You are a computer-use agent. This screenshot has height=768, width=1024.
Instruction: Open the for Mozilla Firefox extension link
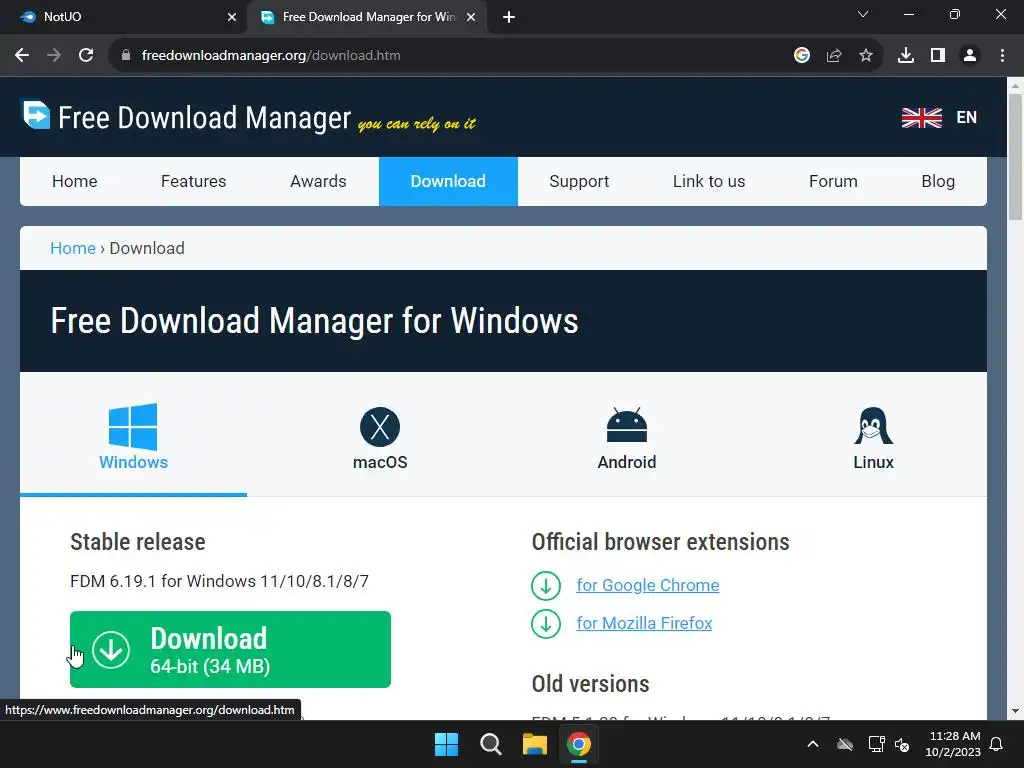644,624
